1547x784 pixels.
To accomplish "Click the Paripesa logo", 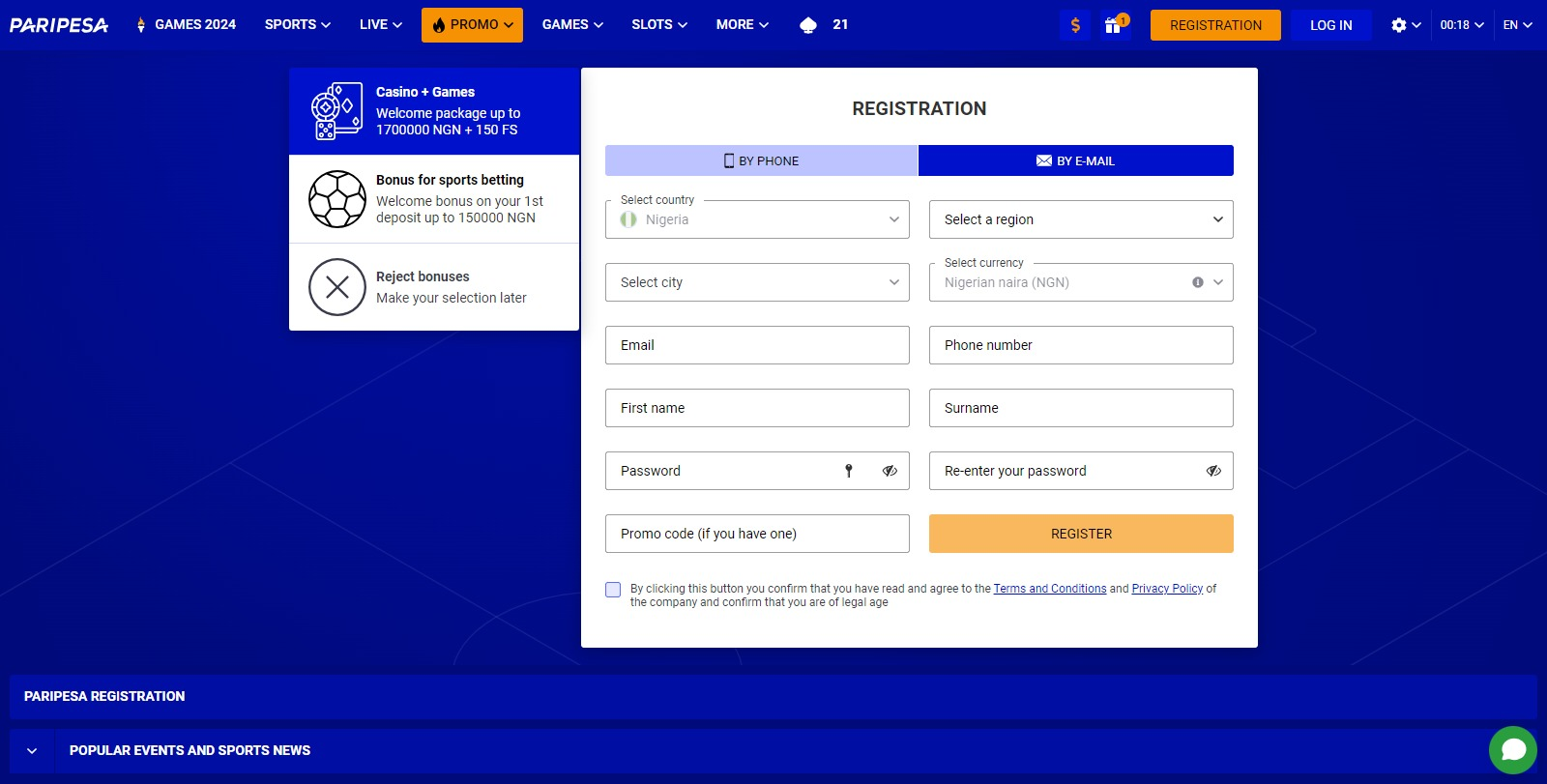I will [59, 25].
